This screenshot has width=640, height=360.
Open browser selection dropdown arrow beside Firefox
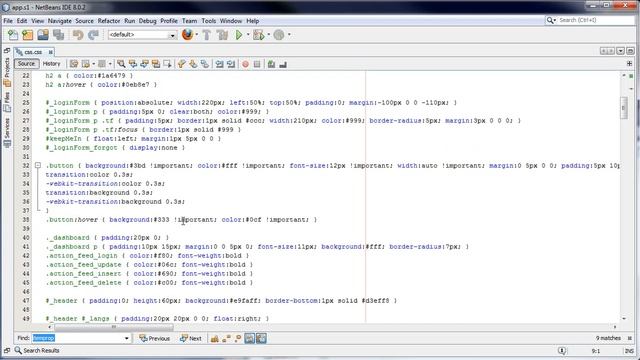point(196,35)
